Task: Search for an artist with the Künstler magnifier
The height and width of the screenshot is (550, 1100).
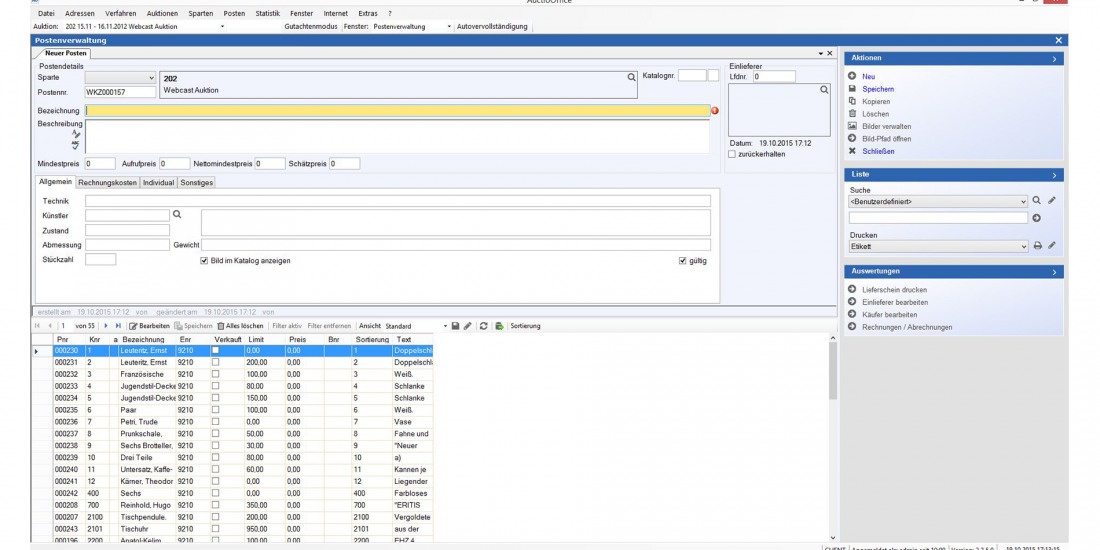Action: [x=177, y=214]
